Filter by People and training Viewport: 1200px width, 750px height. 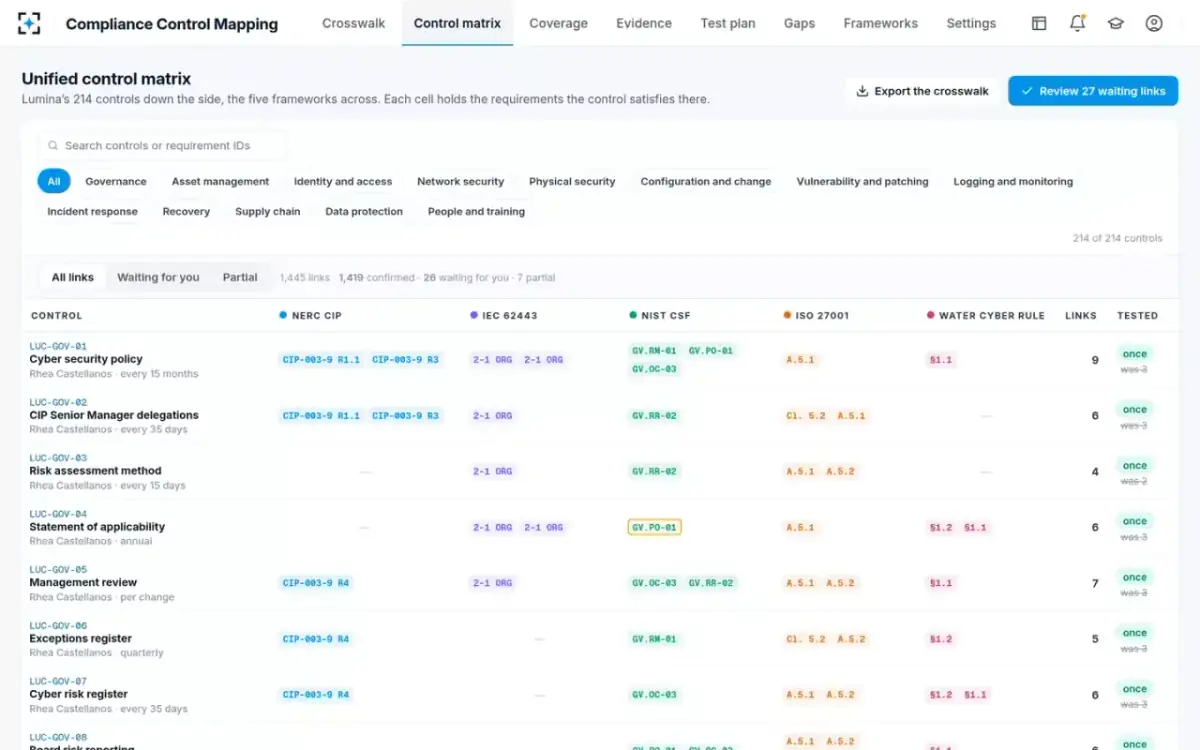[x=476, y=212]
